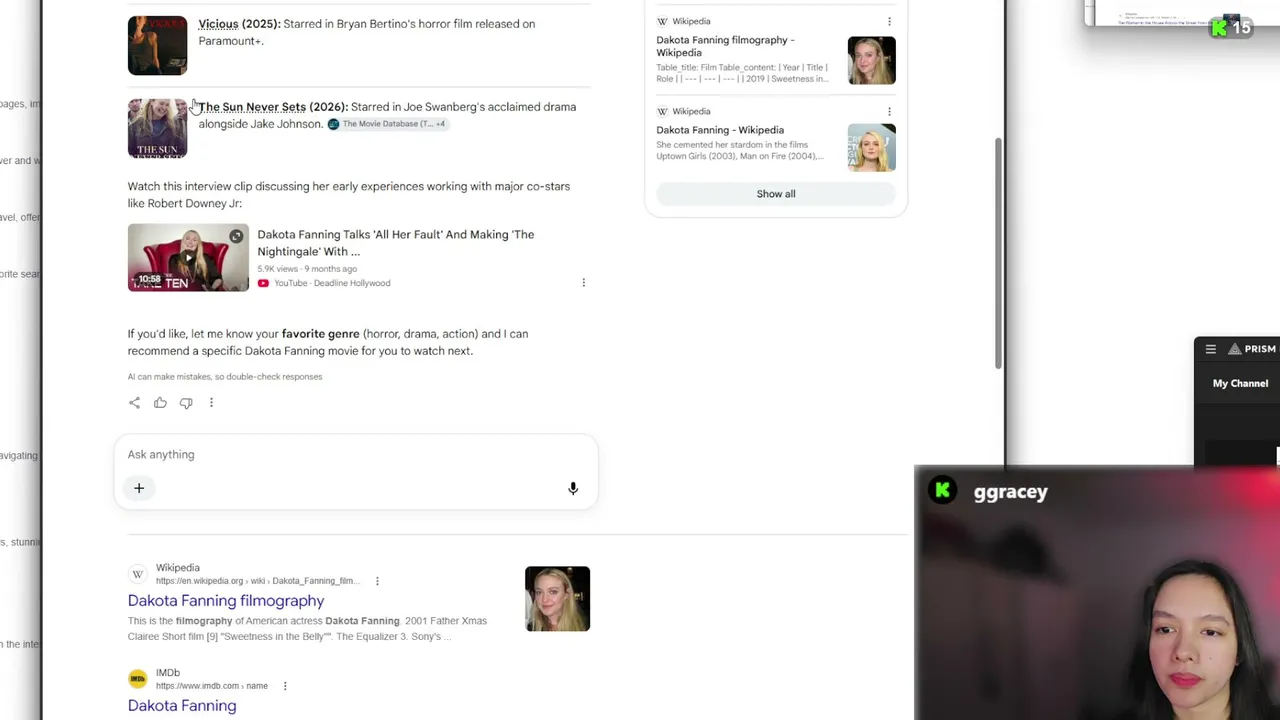
Task: Click the Dakota Fanning image beside the Wikipedia result
Action: [x=558, y=599]
